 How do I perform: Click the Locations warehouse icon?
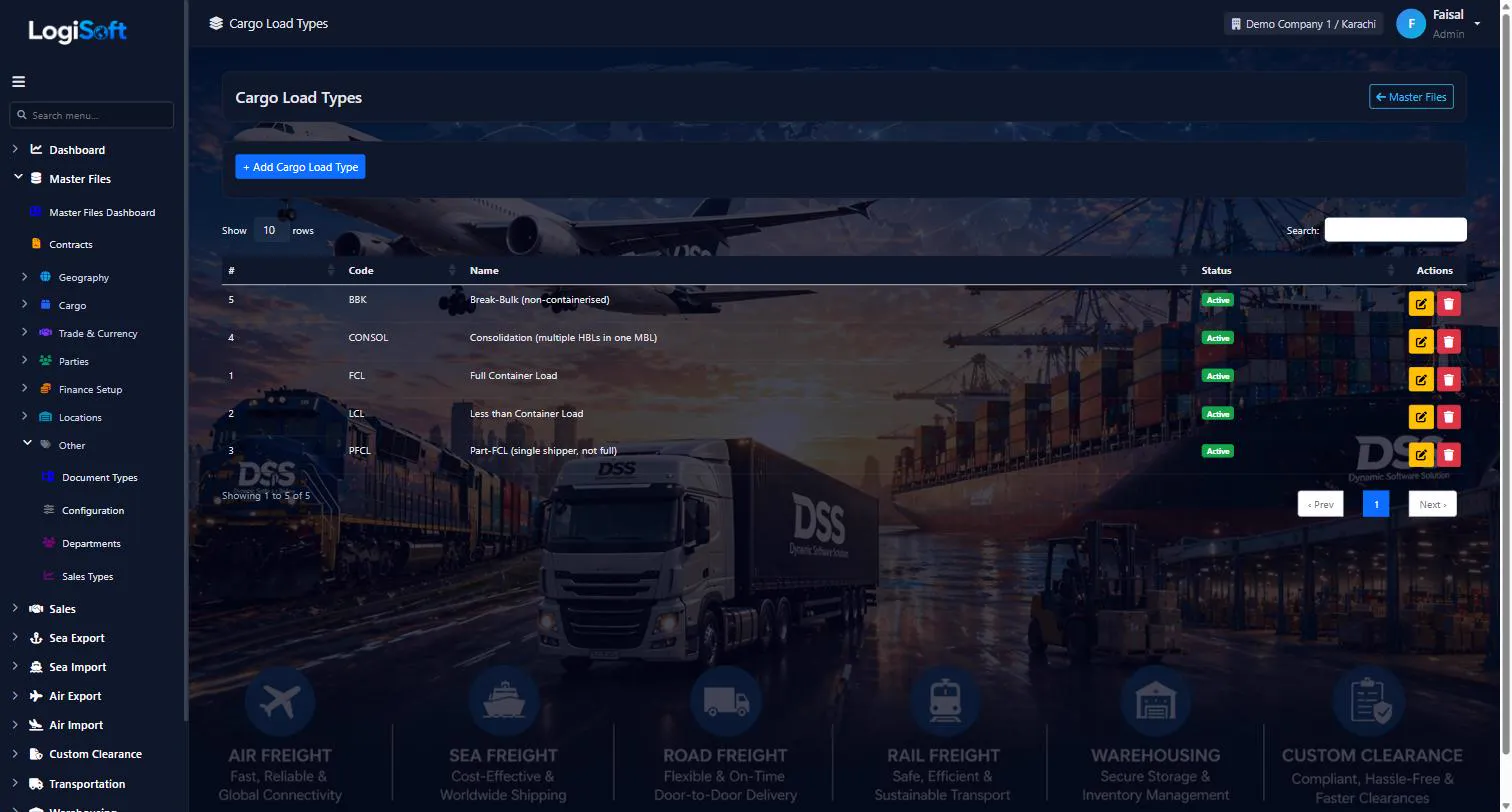[x=45, y=417]
